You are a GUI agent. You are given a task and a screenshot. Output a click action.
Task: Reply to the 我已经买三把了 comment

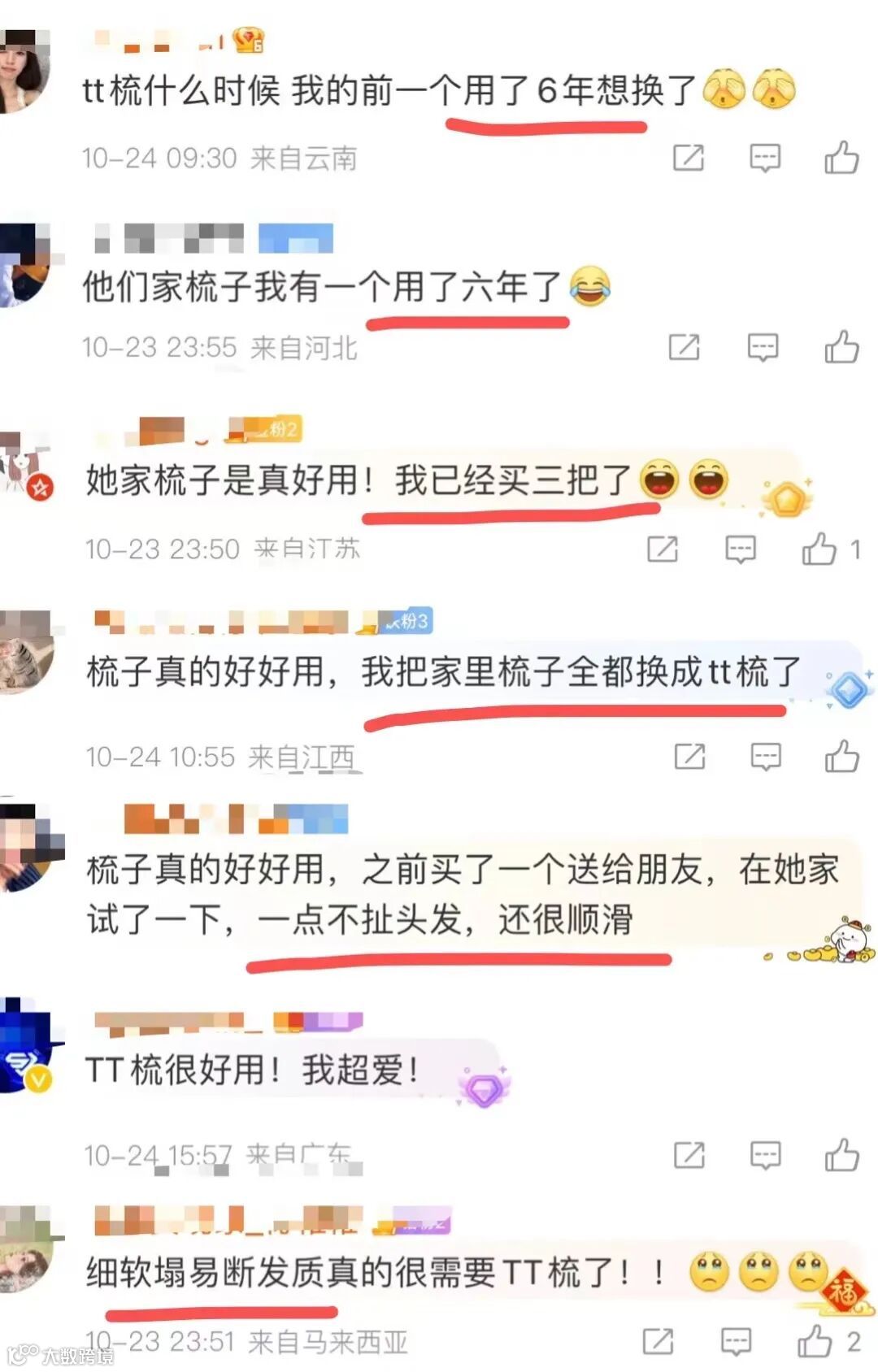pyautogui.click(x=740, y=549)
